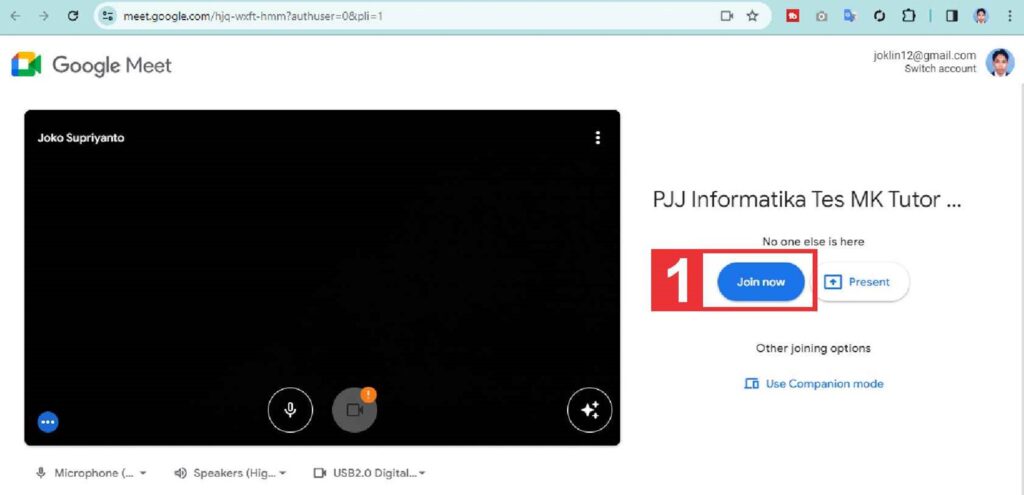Click the Switch account link
The height and width of the screenshot is (495, 1024).
coord(940,69)
